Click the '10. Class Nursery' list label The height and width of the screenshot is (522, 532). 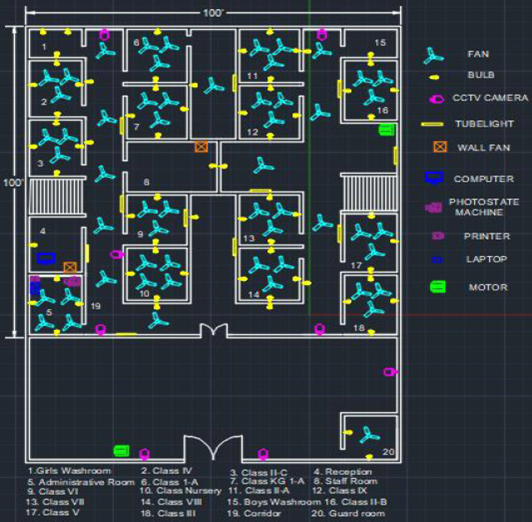(180, 491)
